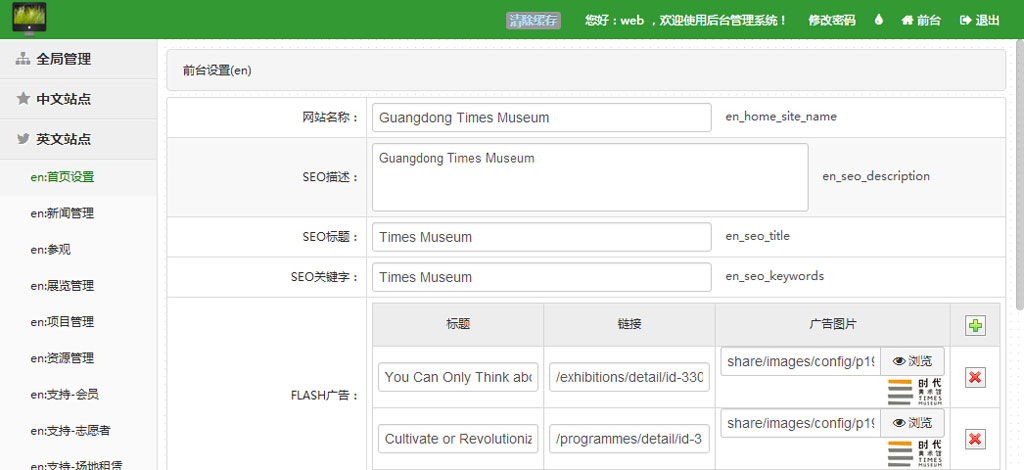Open 前台 front site link
Screen dimensions: 1024x470
click(921, 20)
